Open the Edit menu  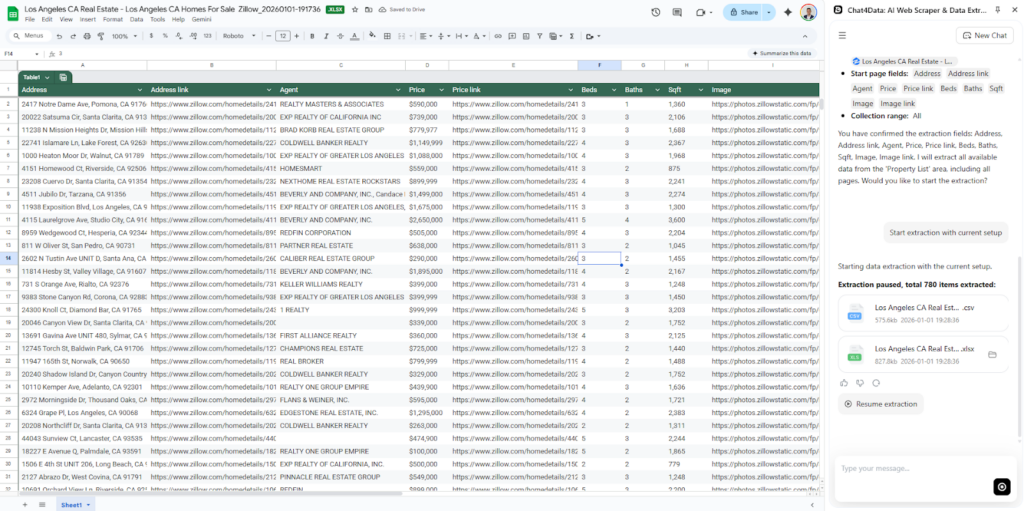(x=47, y=20)
